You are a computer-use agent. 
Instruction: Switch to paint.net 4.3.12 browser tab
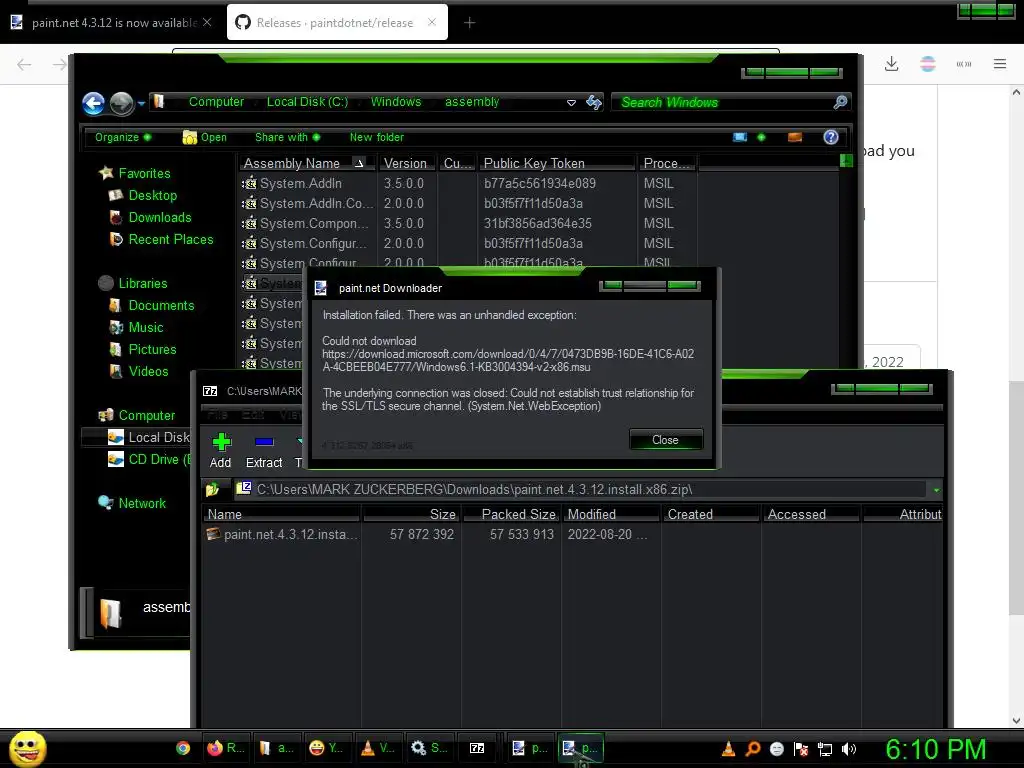pyautogui.click(x=113, y=22)
